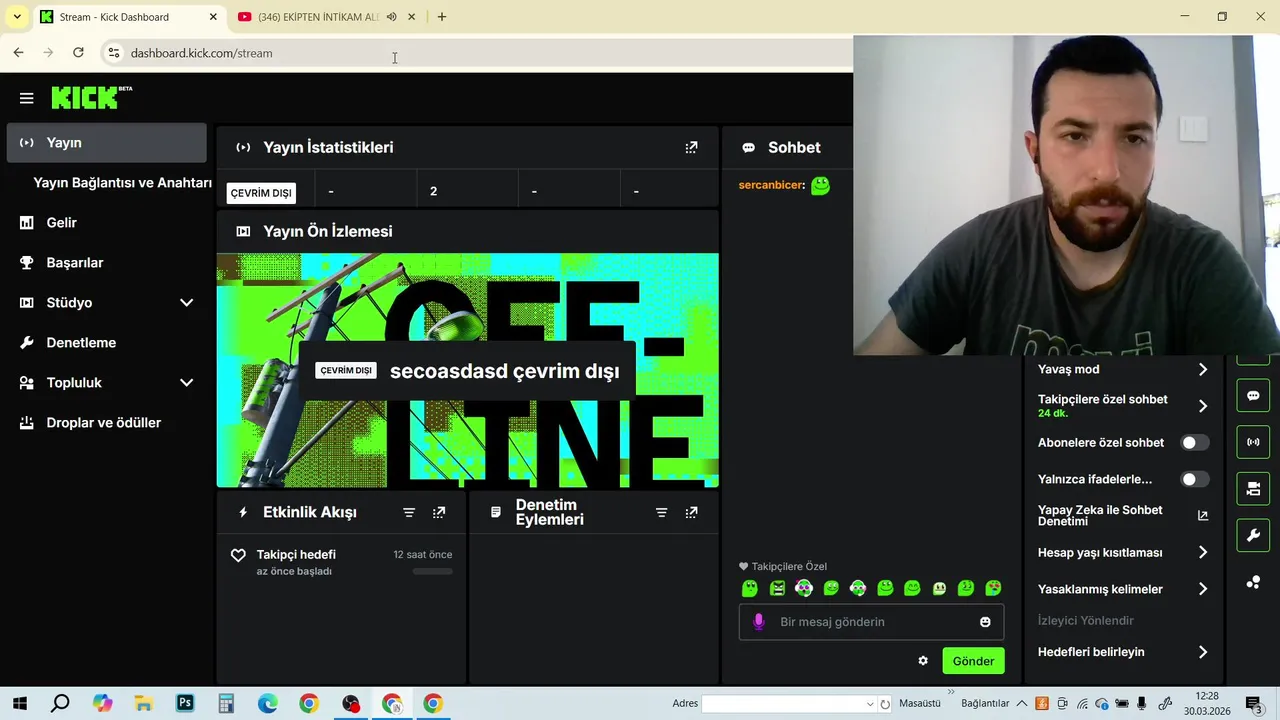Screen dimensions: 1280x720
Task: Click the Takipçi hedefi progress bar
Action: (x=433, y=571)
